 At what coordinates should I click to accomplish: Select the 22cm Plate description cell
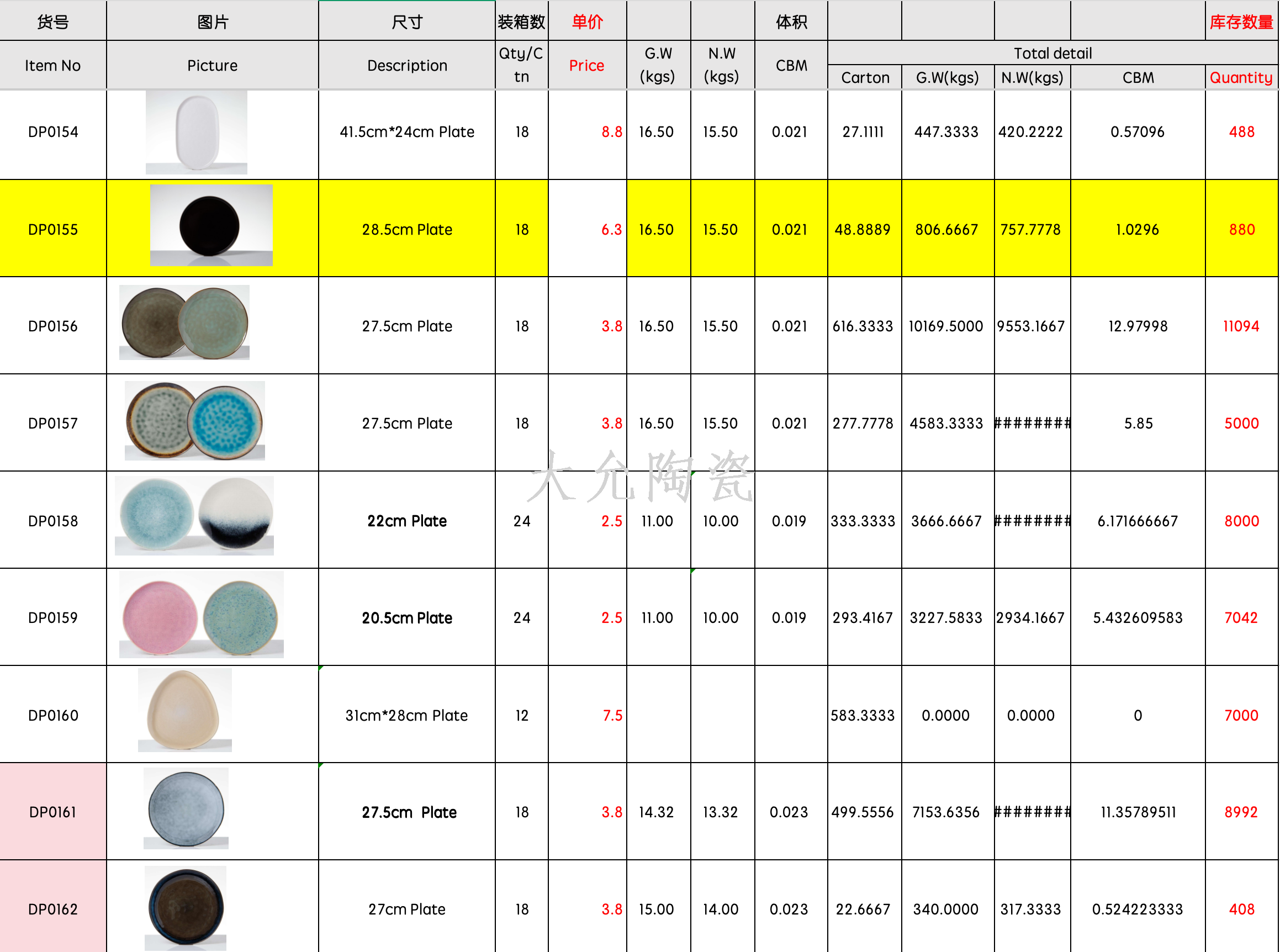407,521
